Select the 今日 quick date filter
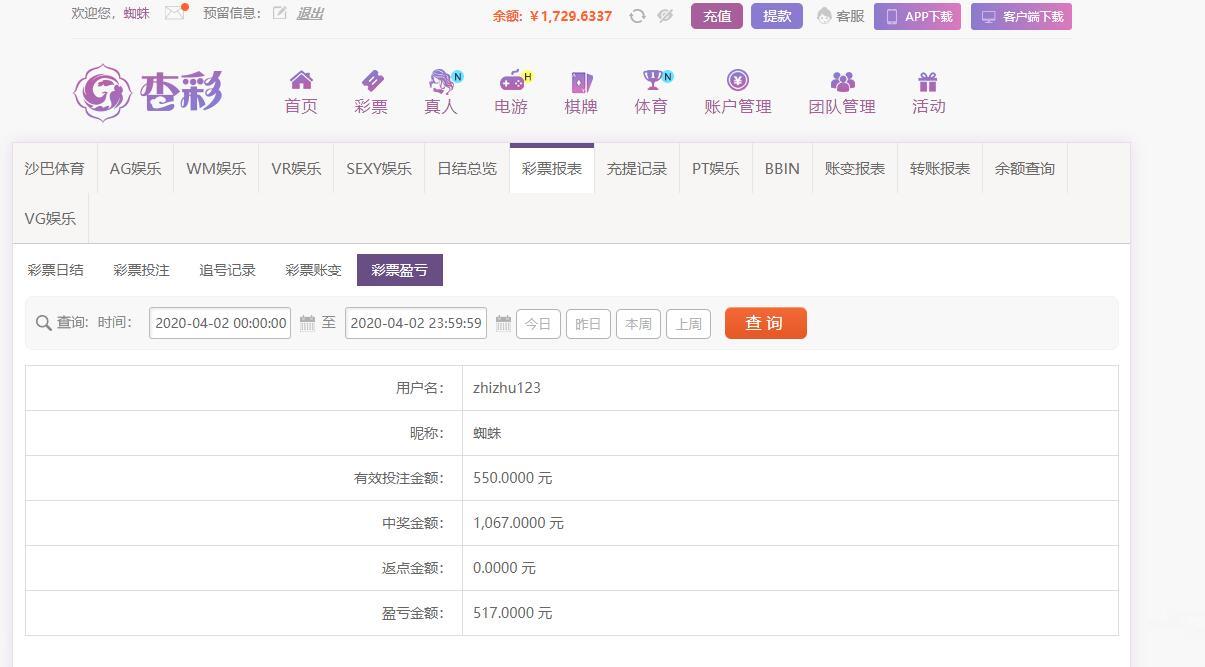Image resolution: width=1205 pixels, height=667 pixels. [x=538, y=324]
